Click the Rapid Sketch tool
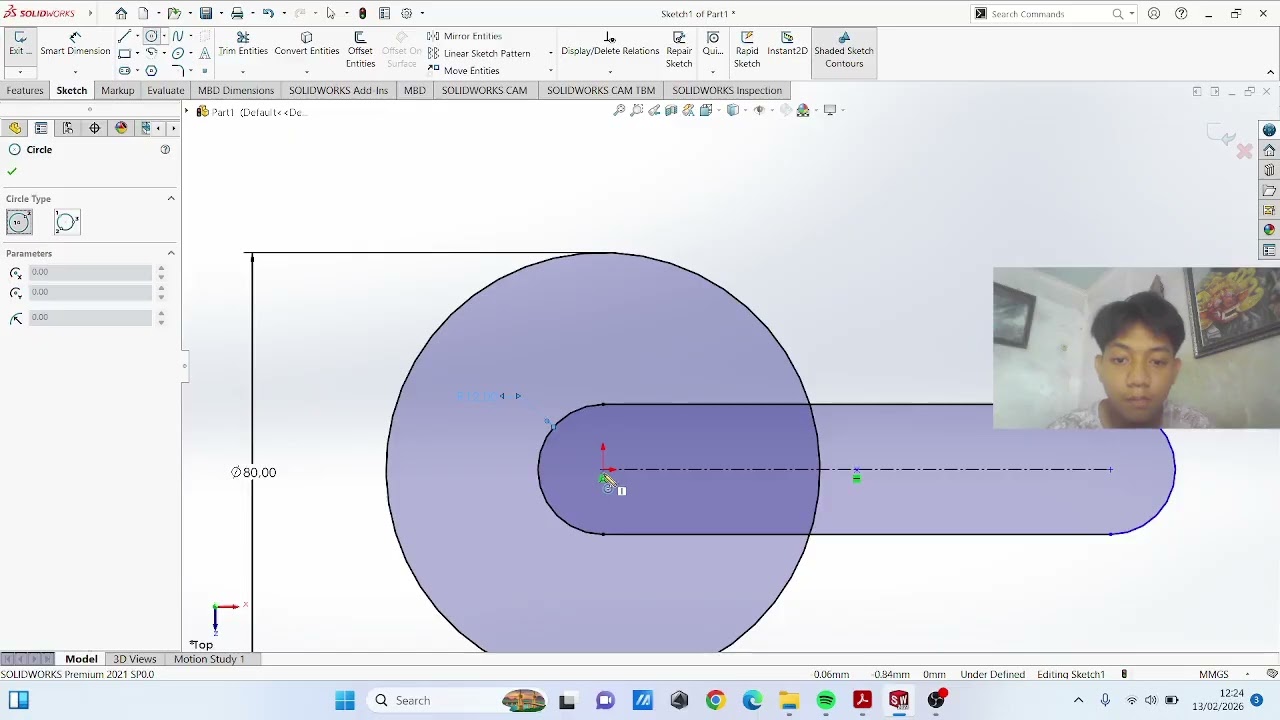Screen dimensions: 1280x720 pyautogui.click(x=747, y=50)
